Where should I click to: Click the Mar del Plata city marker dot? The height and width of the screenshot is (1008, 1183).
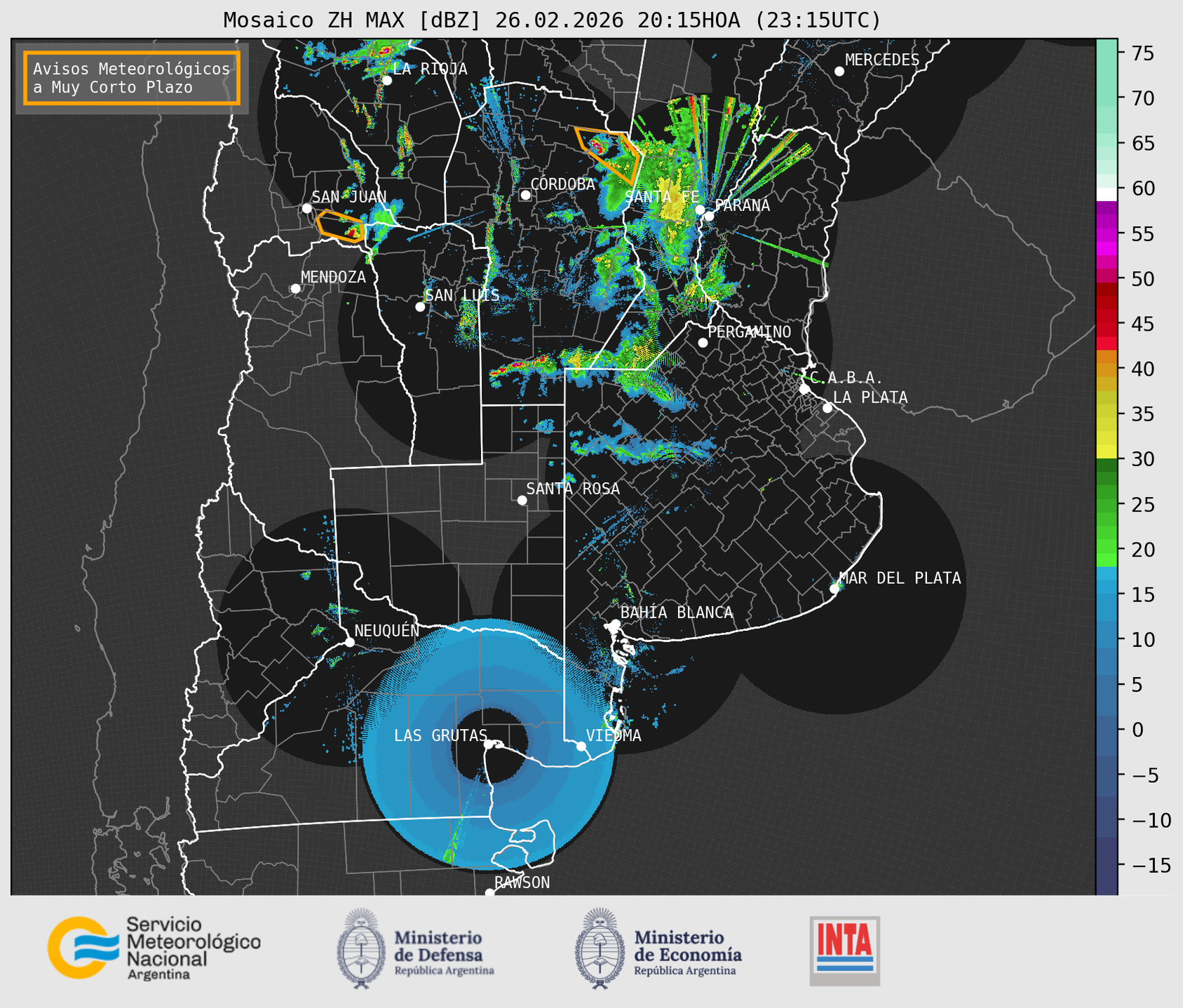[834, 589]
